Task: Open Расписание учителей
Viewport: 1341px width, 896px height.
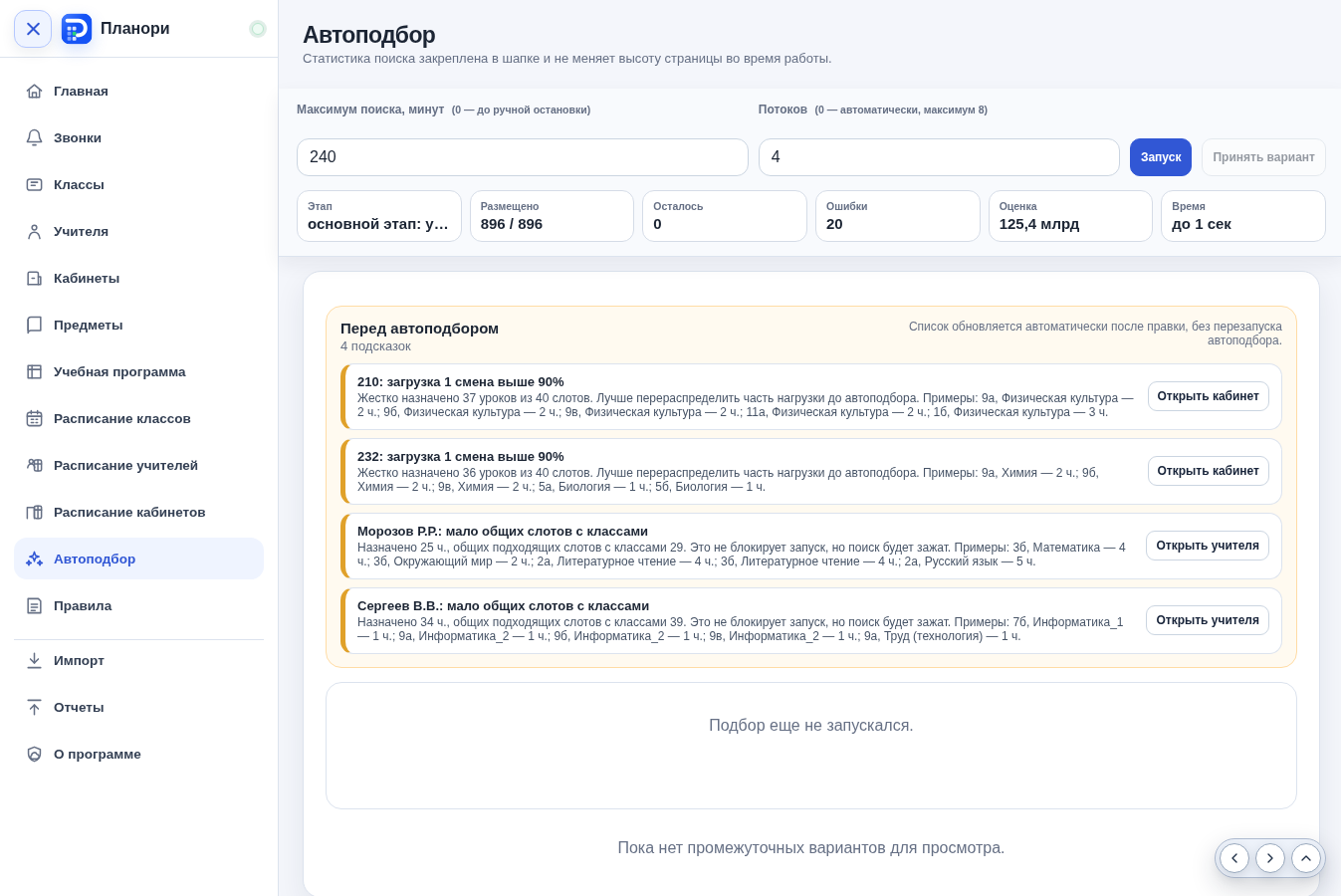Action: [138, 465]
